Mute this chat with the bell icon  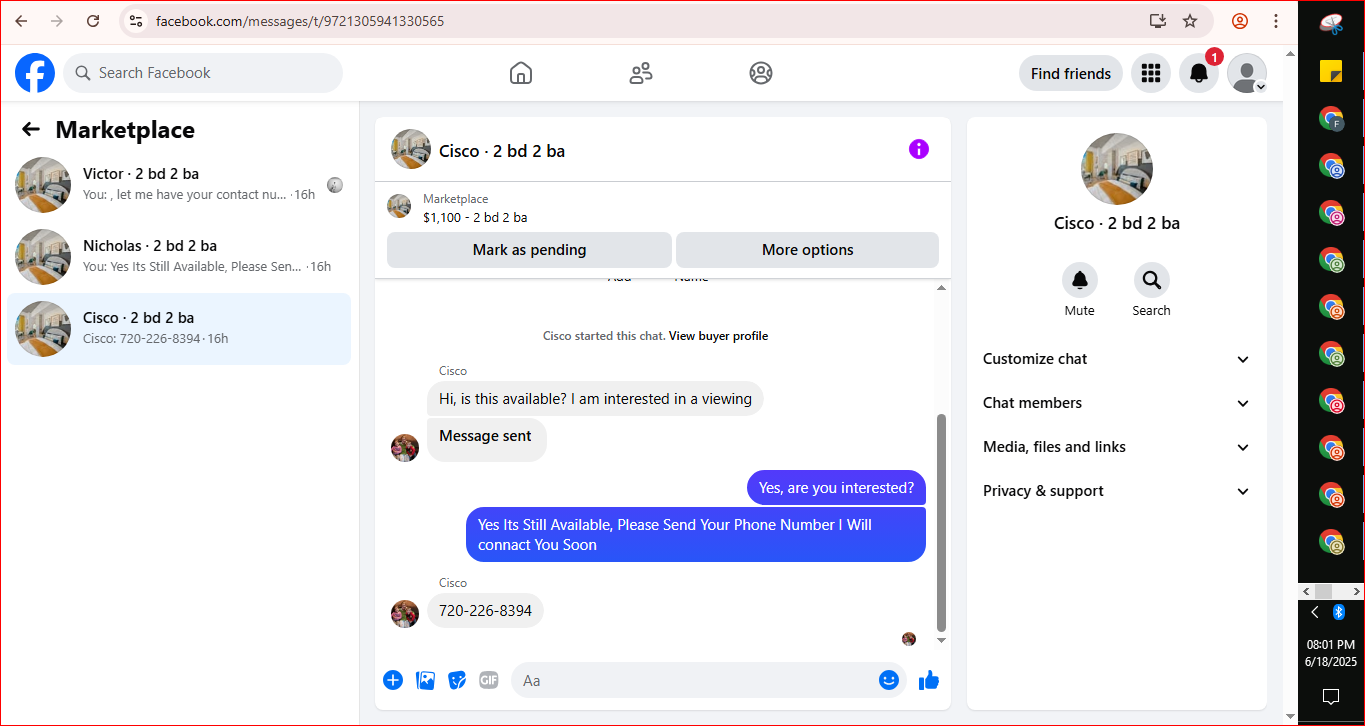point(1080,281)
